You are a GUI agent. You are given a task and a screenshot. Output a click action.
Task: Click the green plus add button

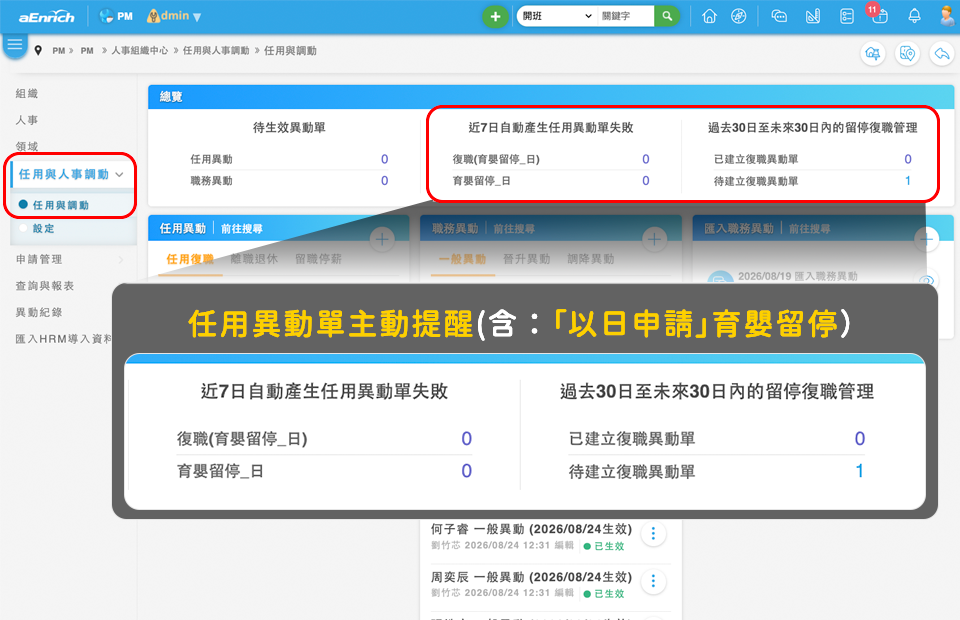coord(495,17)
